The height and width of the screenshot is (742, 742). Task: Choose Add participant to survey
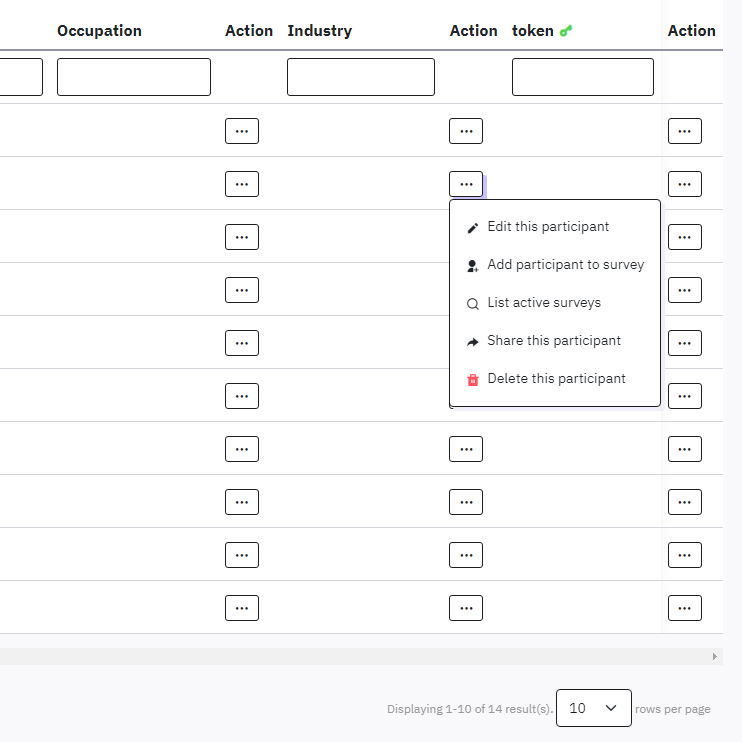pos(565,265)
